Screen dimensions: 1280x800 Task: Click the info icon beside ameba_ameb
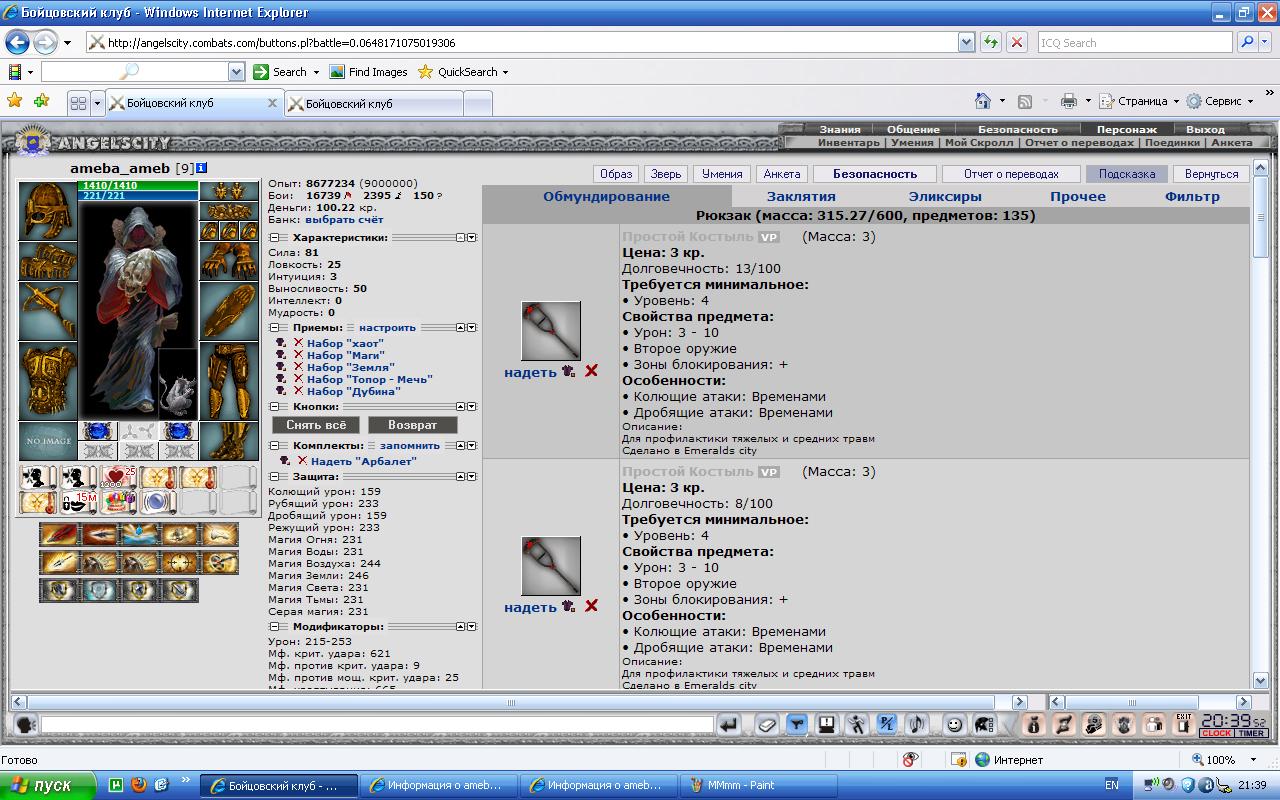pyautogui.click(x=201, y=168)
